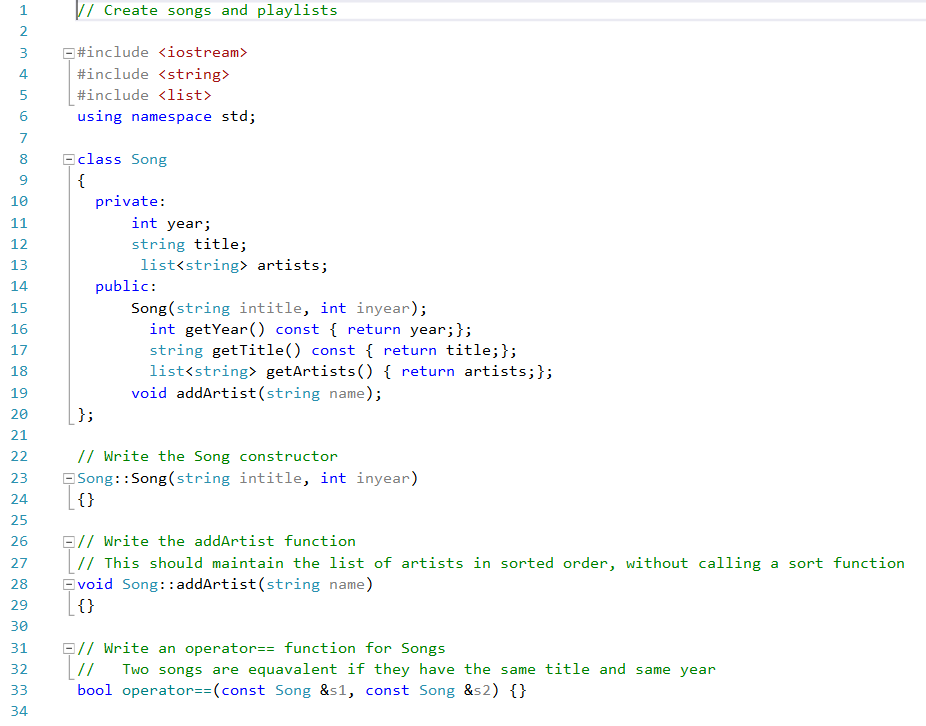Fold the addArtist function definition

pyautogui.click(x=68, y=584)
